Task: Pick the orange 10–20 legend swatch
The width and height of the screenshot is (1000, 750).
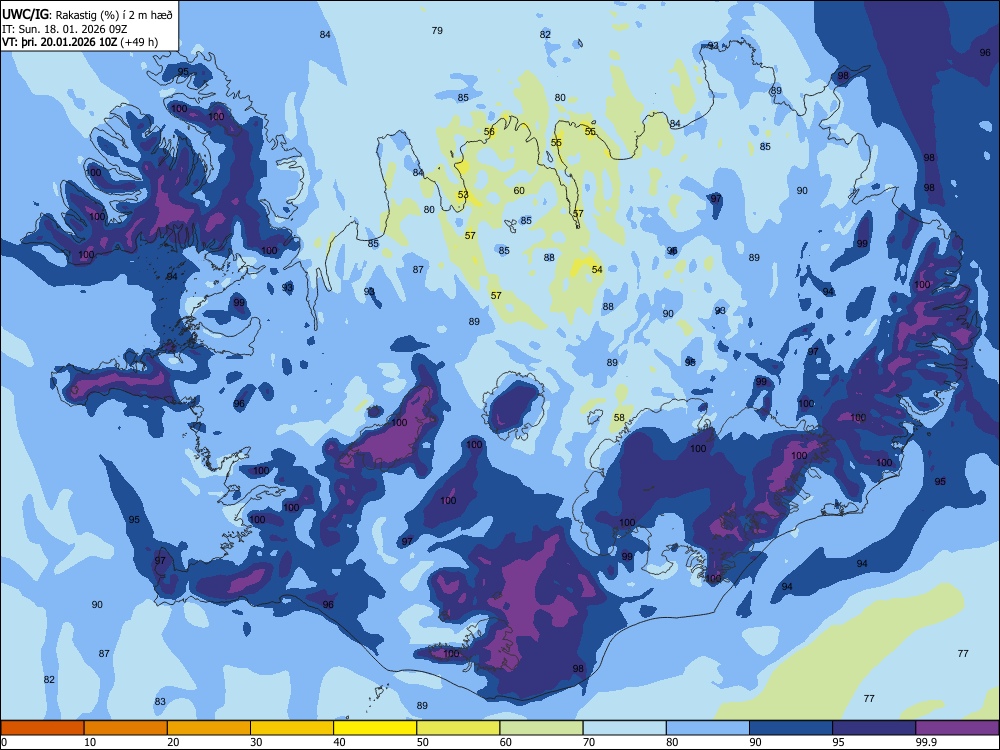Action: tap(126, 728)
